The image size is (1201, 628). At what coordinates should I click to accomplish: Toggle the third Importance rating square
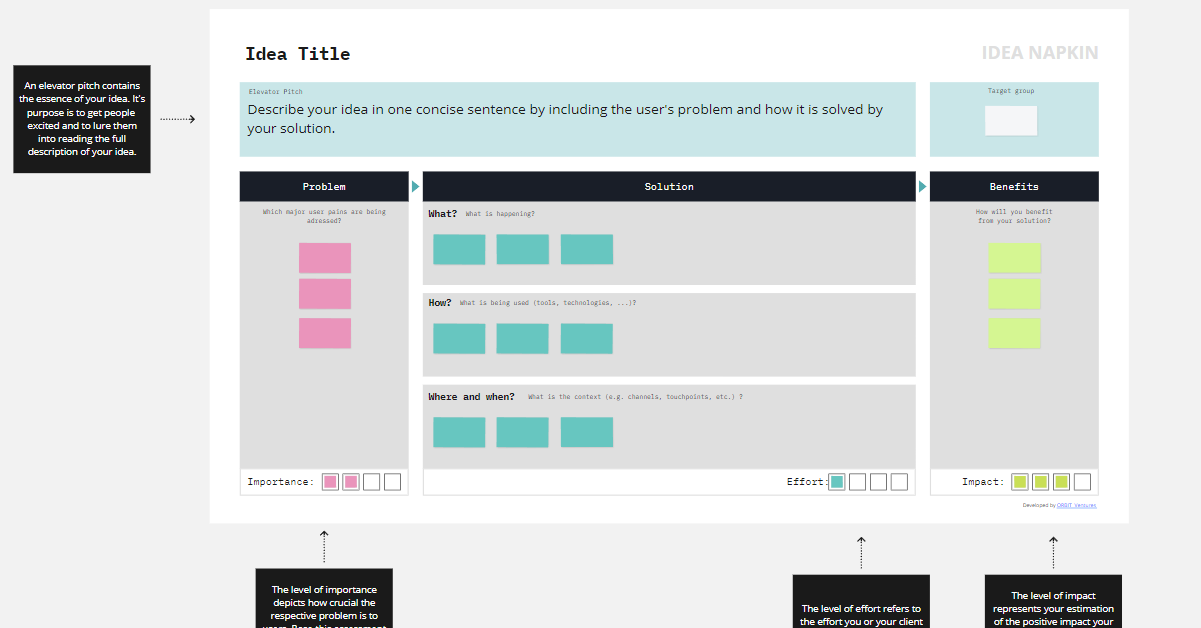pos(371,481)
